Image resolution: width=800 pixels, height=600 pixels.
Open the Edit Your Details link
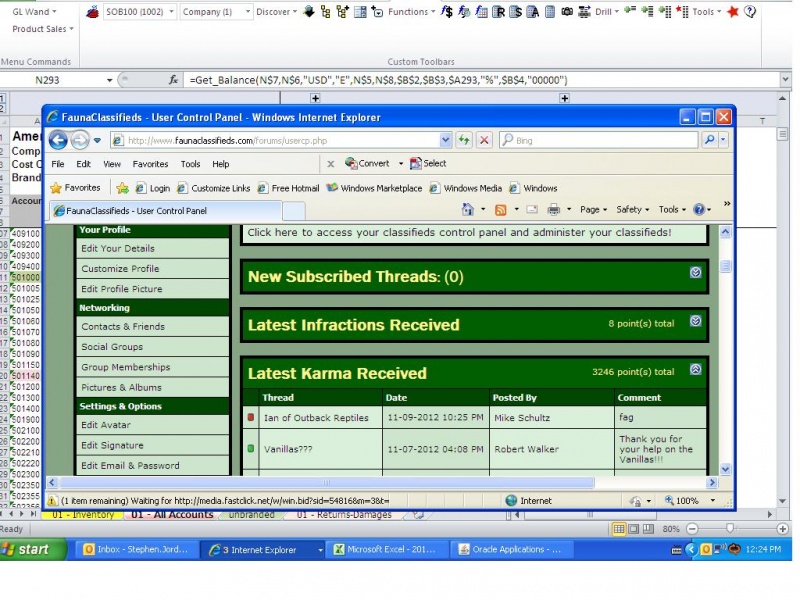(118, 248)
